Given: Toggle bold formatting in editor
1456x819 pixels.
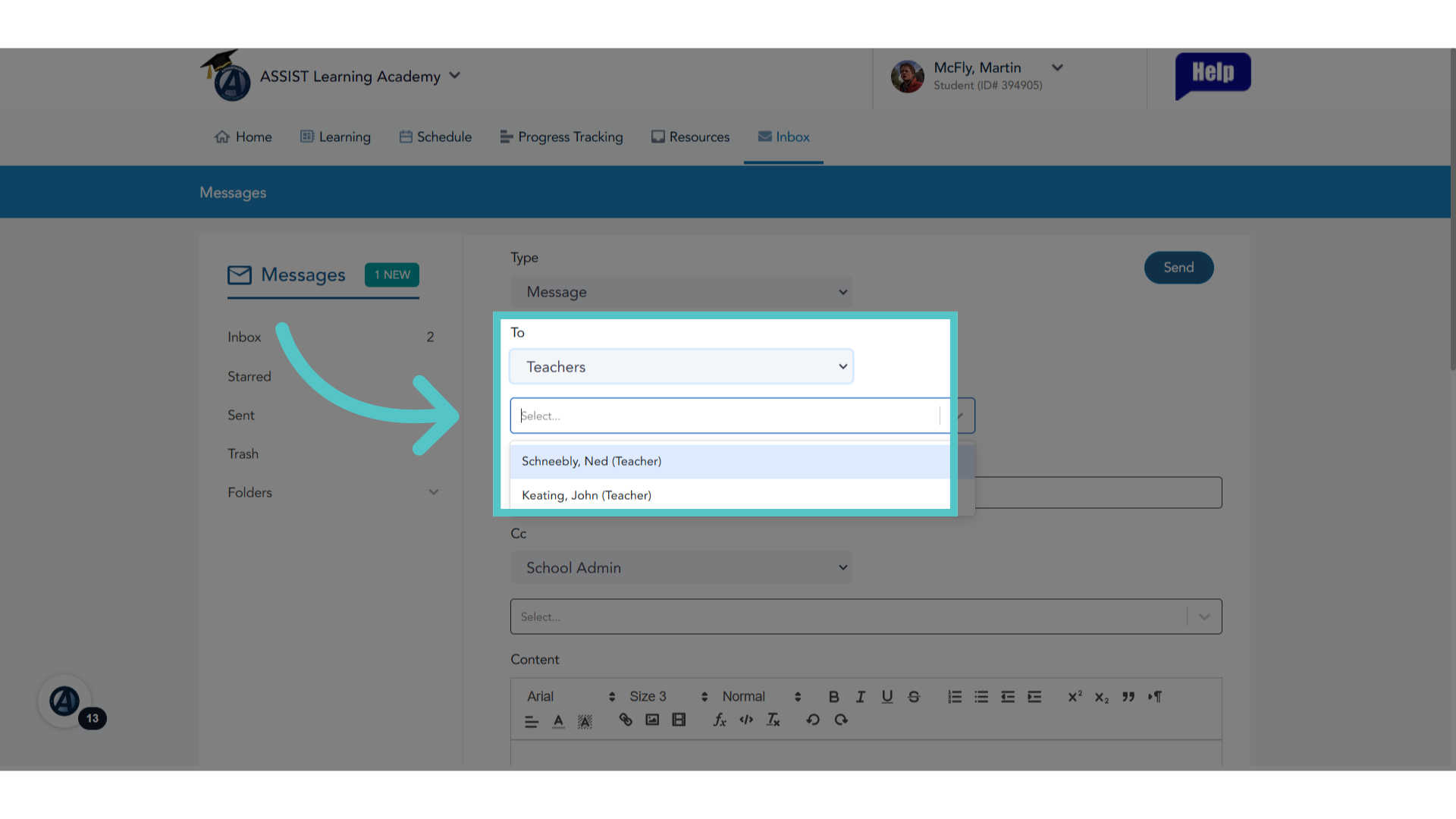Looking at the screenshot, I should (833, 696).
